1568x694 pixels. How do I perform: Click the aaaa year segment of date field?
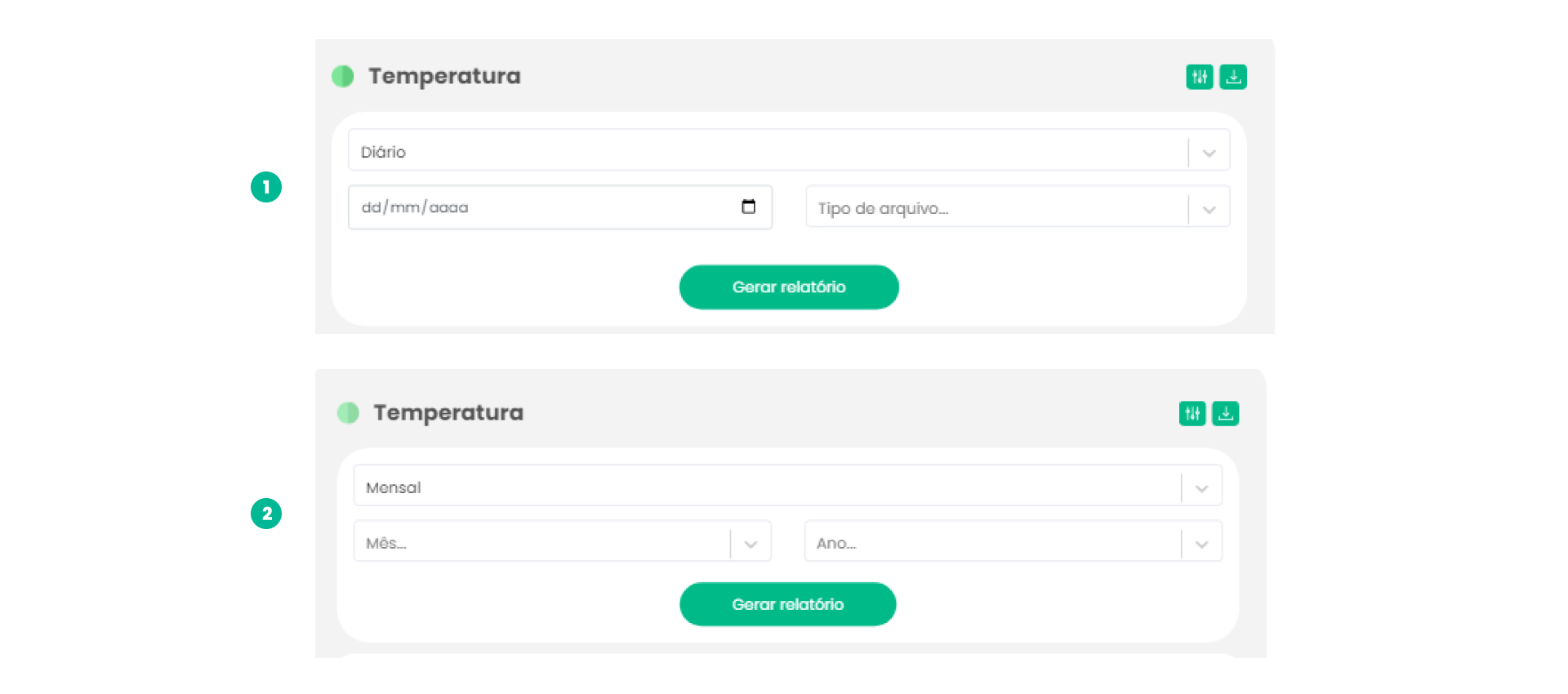[x=448, y=207]
